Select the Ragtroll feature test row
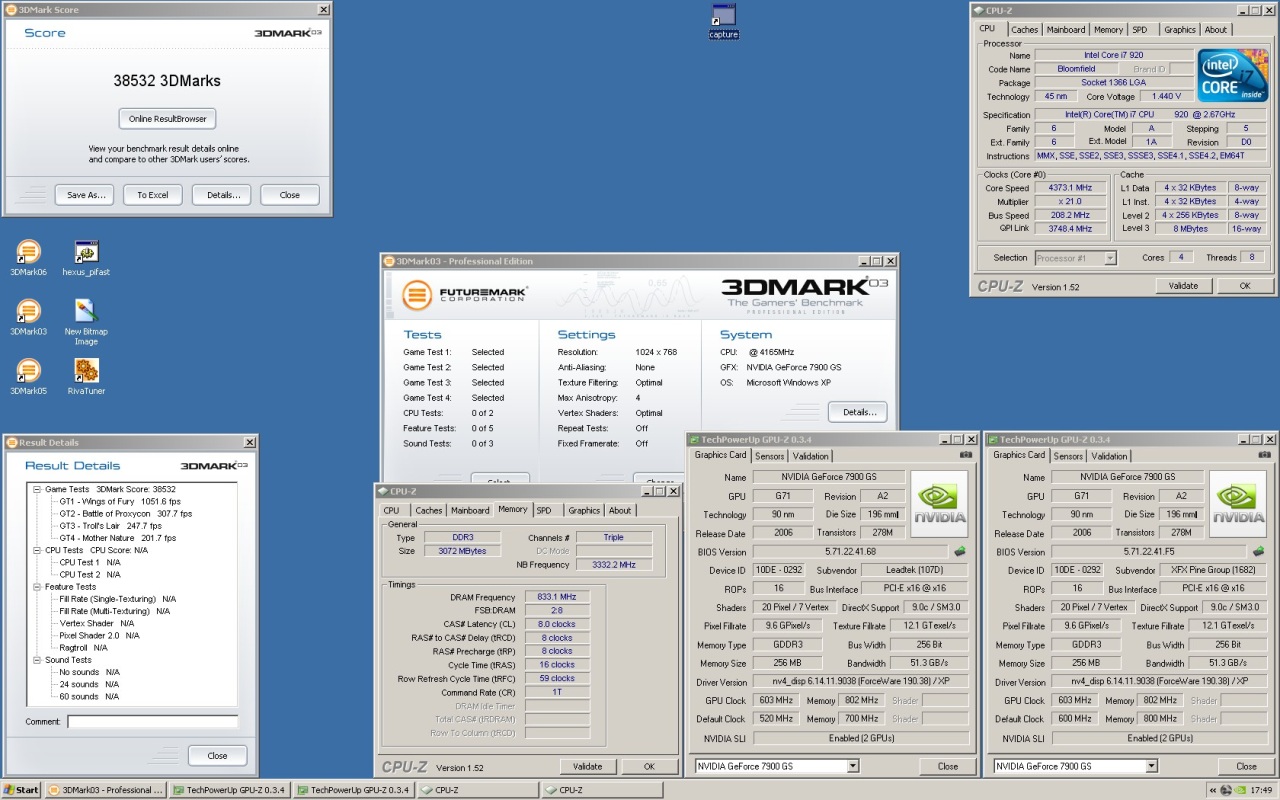The image size is (1280, 800). (x=83, y=648)
